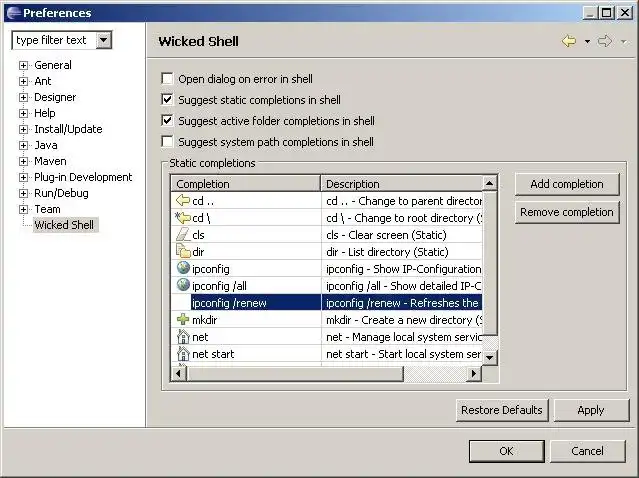Click the Add completion button
The height and width of the screenshot is (478, 639).
567,184
